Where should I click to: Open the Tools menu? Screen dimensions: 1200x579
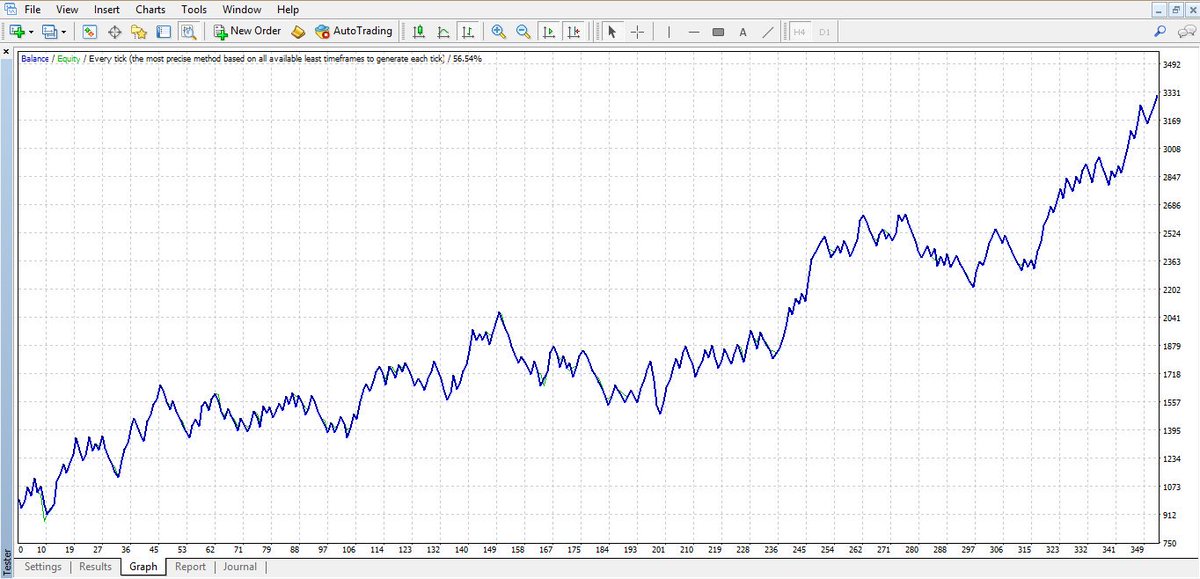coord(194,9)
